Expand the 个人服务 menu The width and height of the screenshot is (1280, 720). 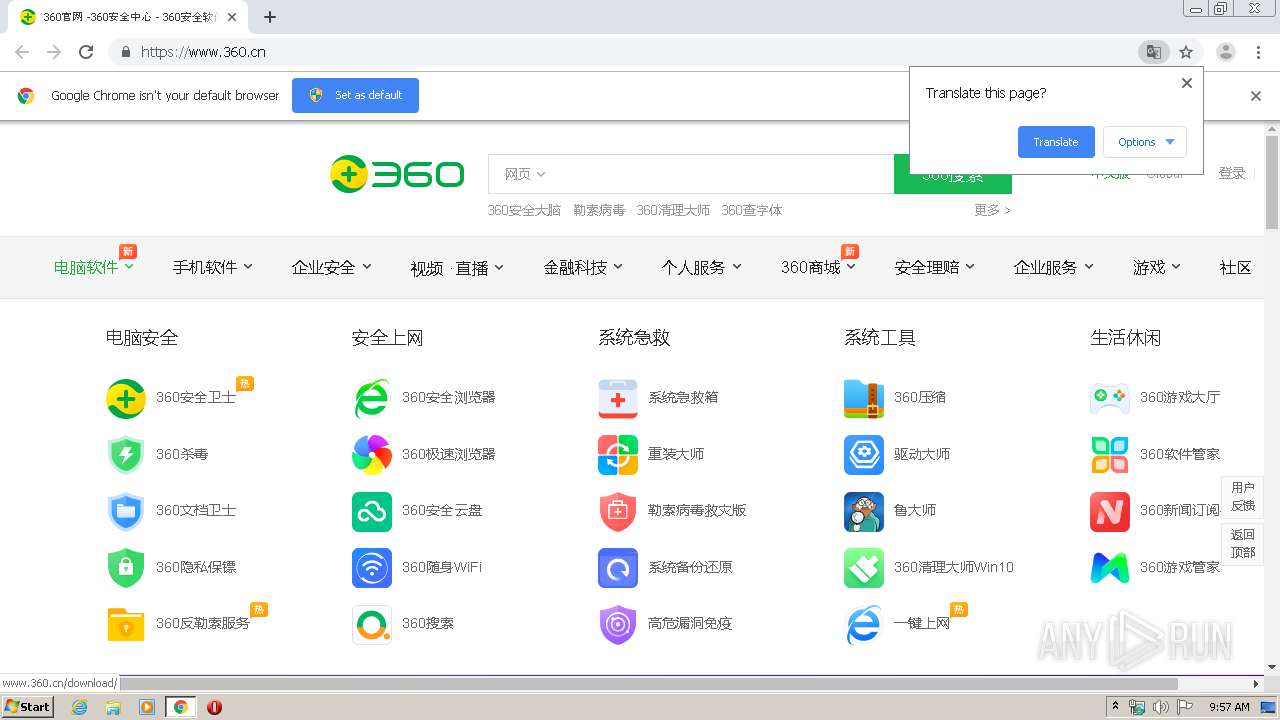(702, 267)
